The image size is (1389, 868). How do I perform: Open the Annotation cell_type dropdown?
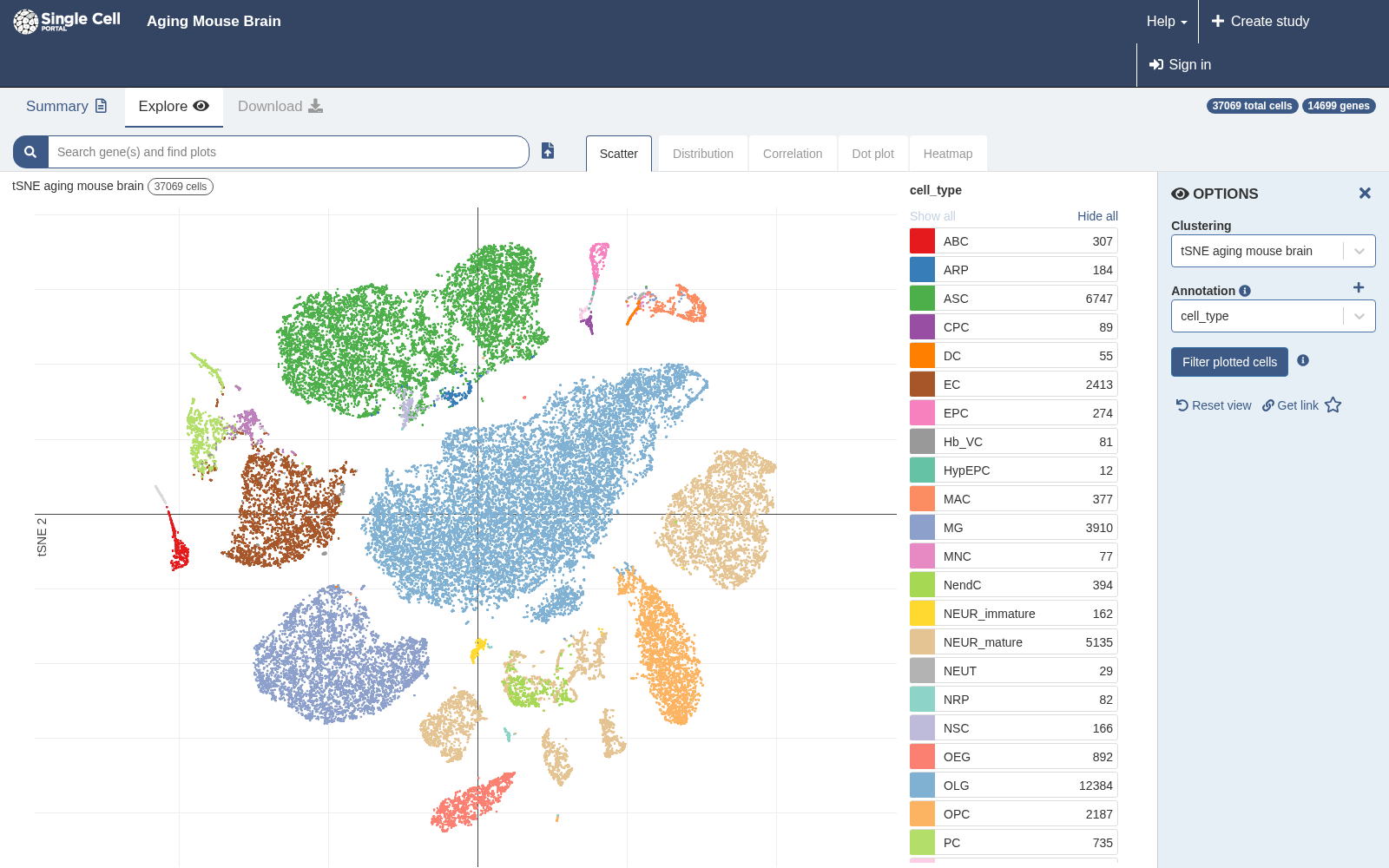(x=1274, y=316)
